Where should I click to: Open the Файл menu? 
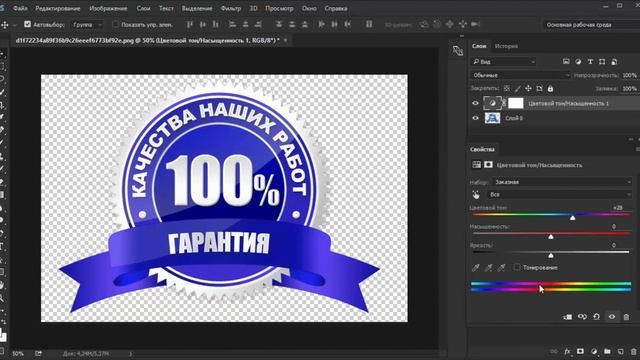[x=20, y=8]
